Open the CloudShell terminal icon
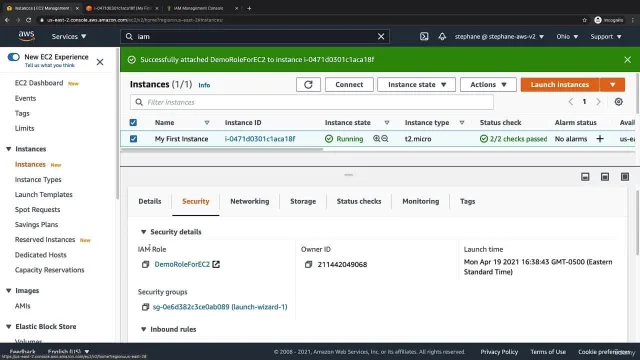The height and width of the screenshot is (360, 640). [x=424, y=36]
